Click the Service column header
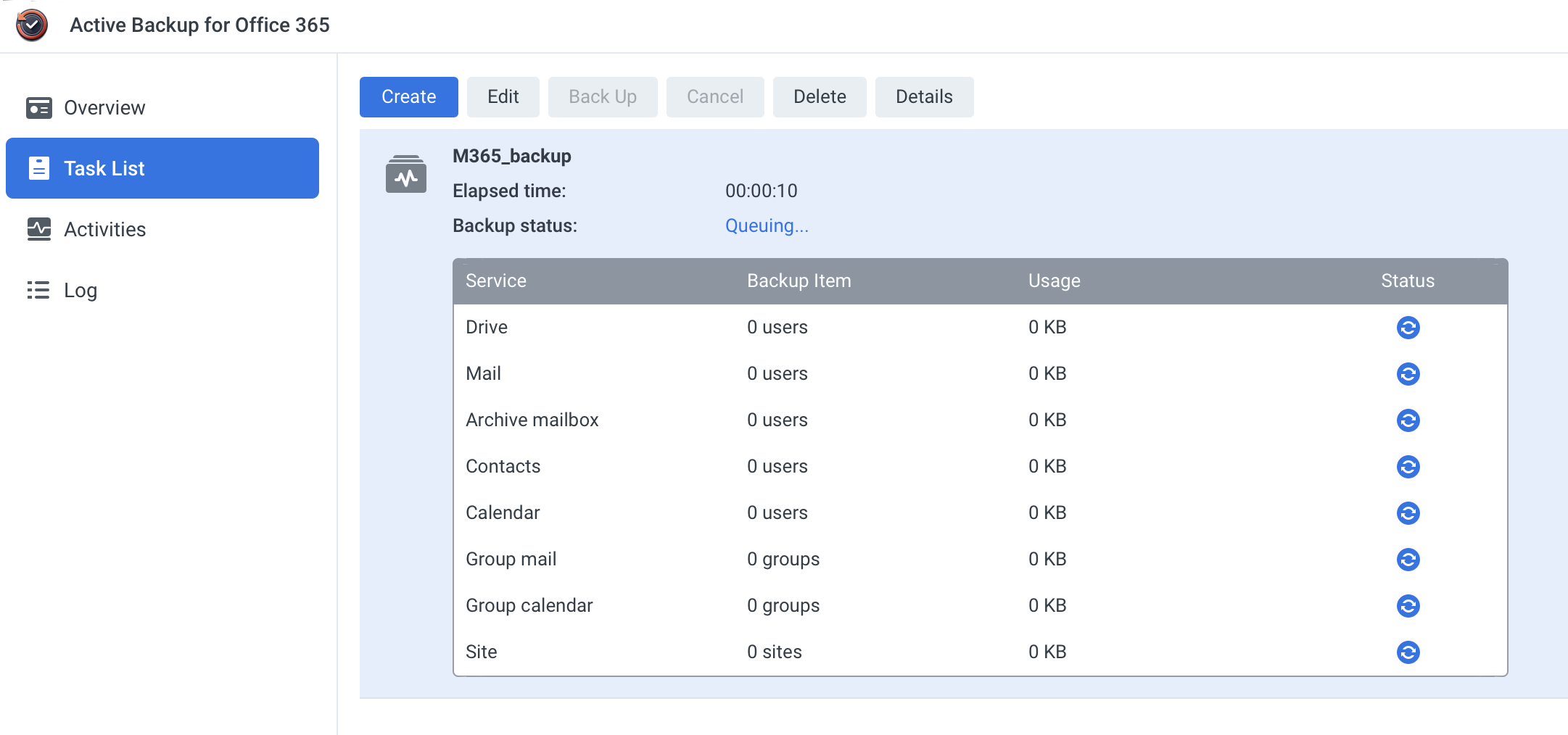This screenshot has height=735, width=1568. 496,281
